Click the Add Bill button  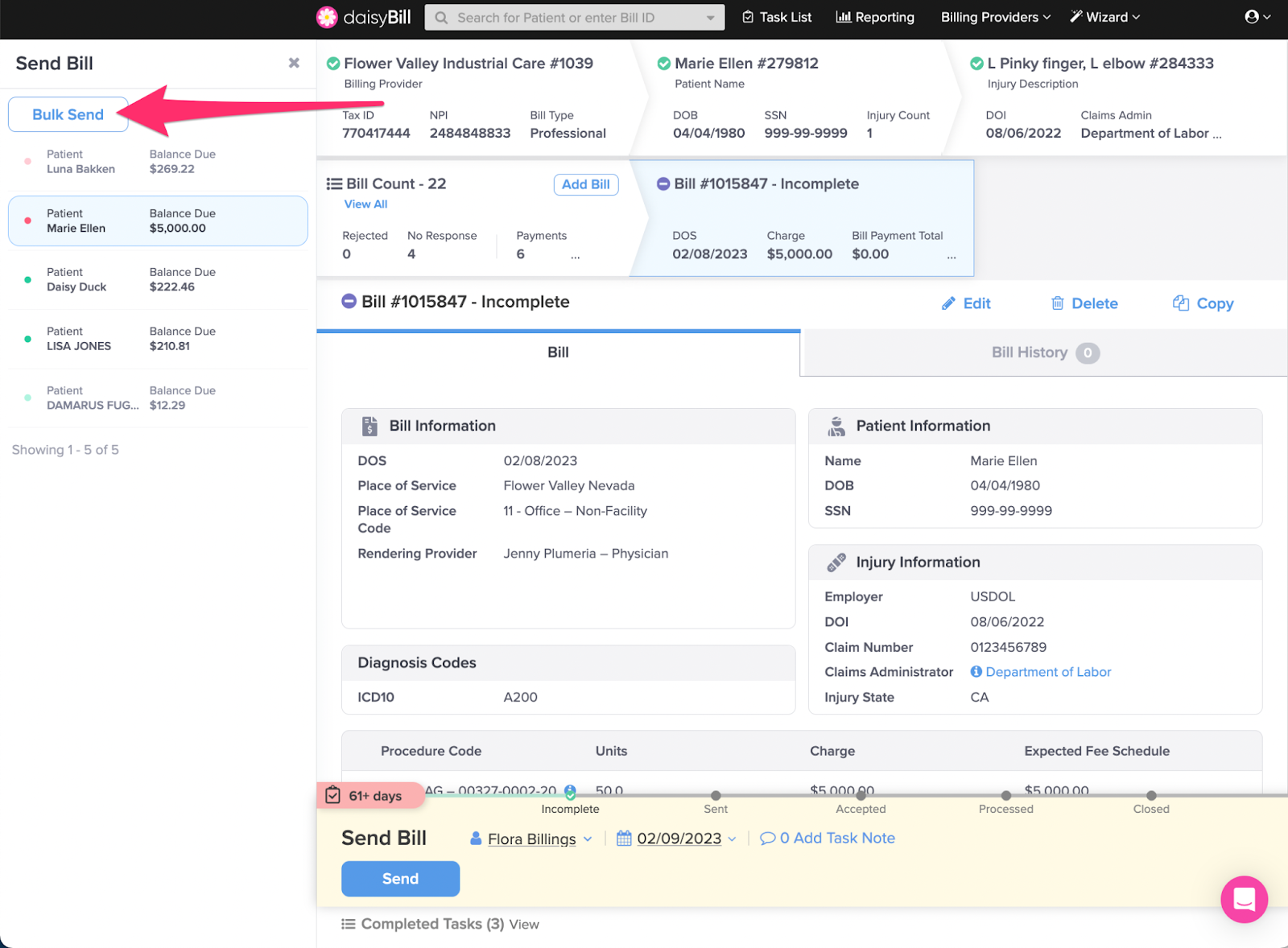[586, 184]
